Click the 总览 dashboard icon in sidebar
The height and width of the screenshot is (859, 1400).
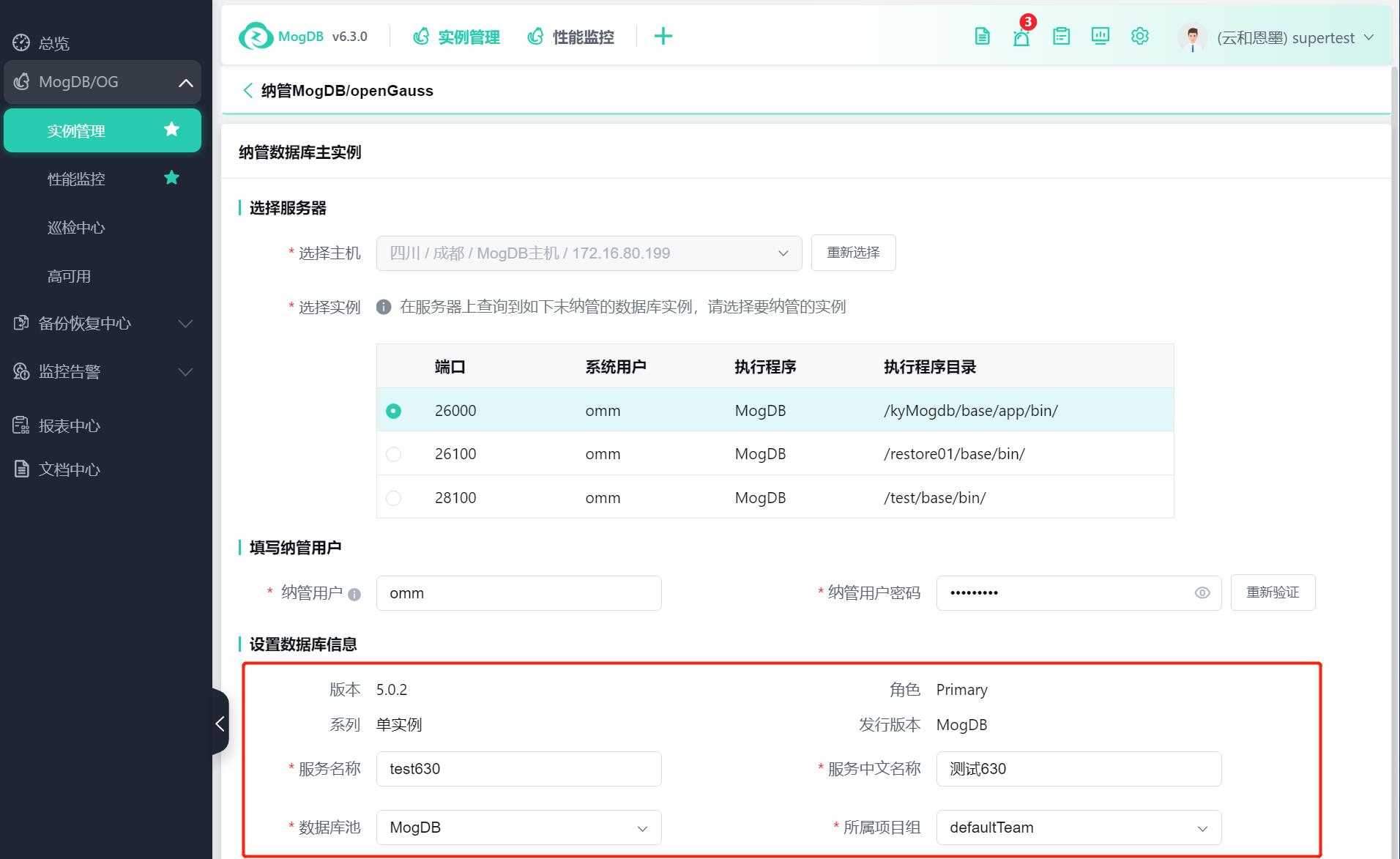point(21,42)
